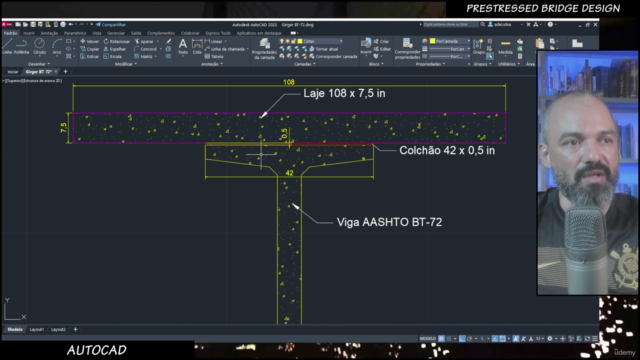Select the Texto tool
Viewport: 640px width, 360px height.
pyautogui.click(x=183, y=46)
